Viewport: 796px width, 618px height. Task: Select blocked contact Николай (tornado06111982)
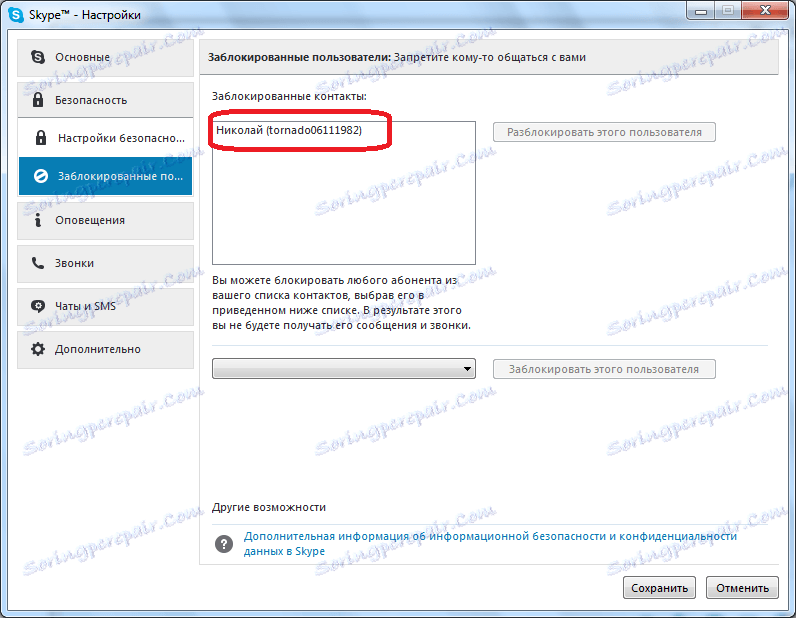[289, 130]
